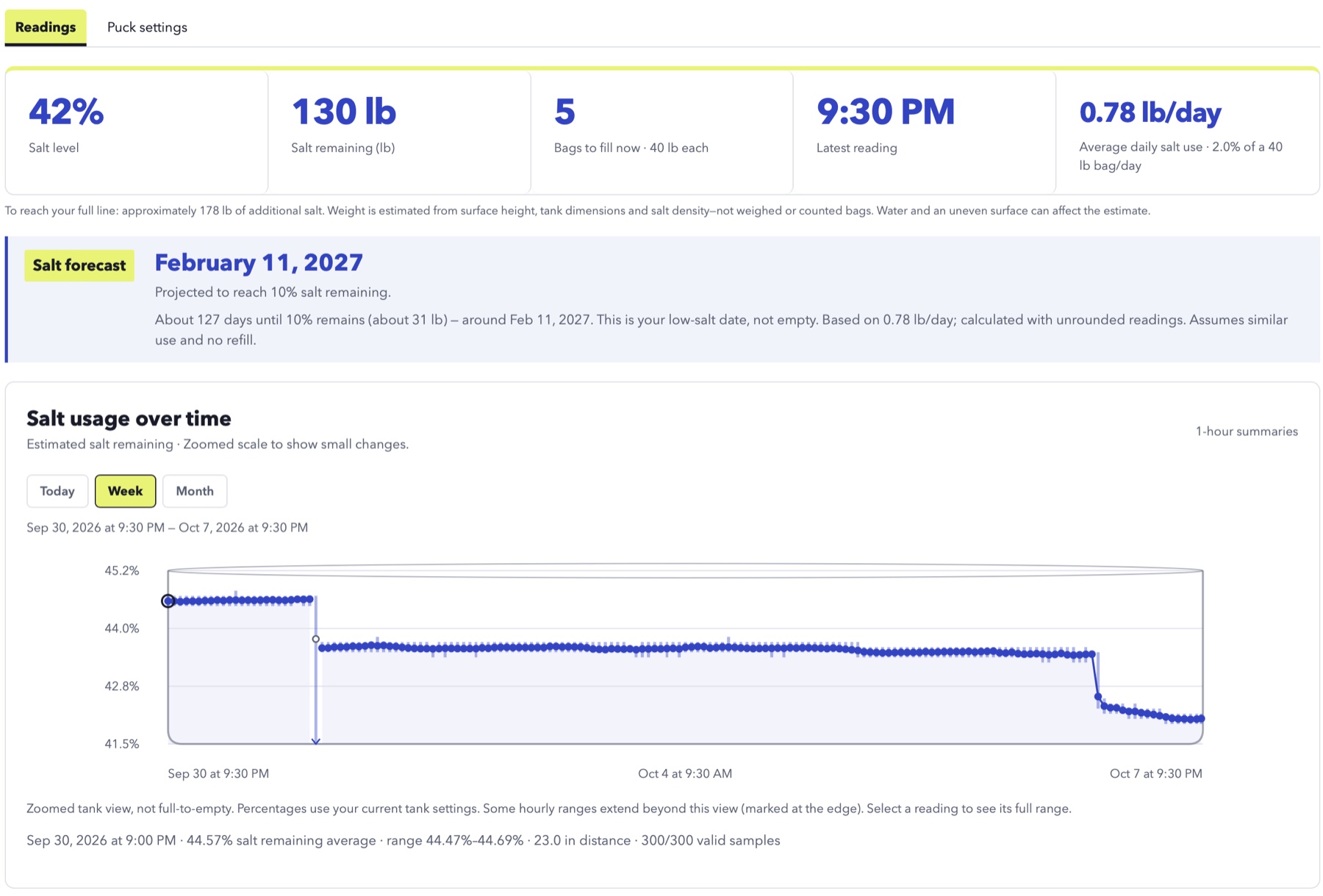This screenshot has height=896, width=1323.
Task: Click the 130 lb salt remaining value
Action: [x=343, y=112]
